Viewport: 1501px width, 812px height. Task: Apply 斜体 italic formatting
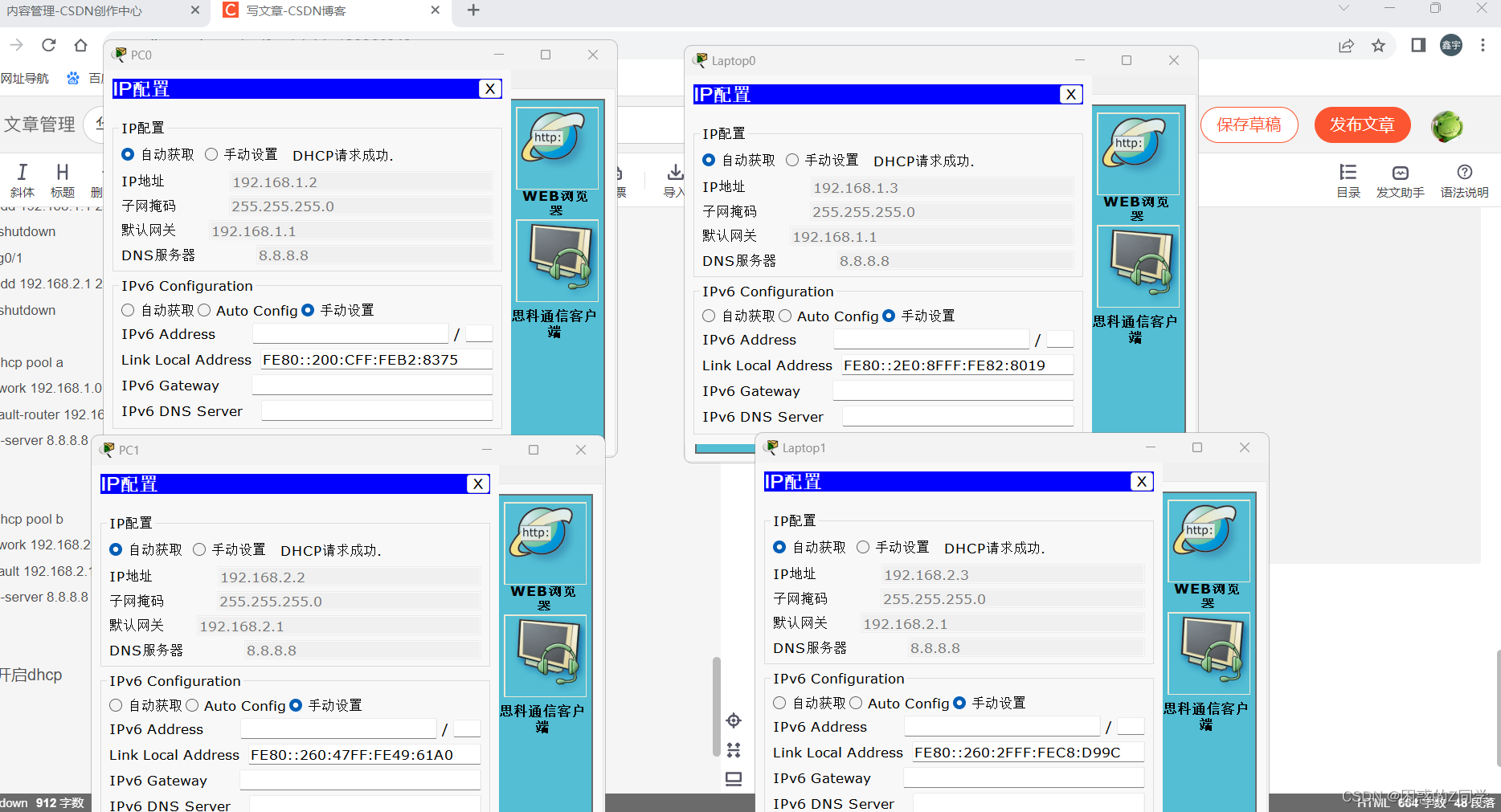pos(22,180)
